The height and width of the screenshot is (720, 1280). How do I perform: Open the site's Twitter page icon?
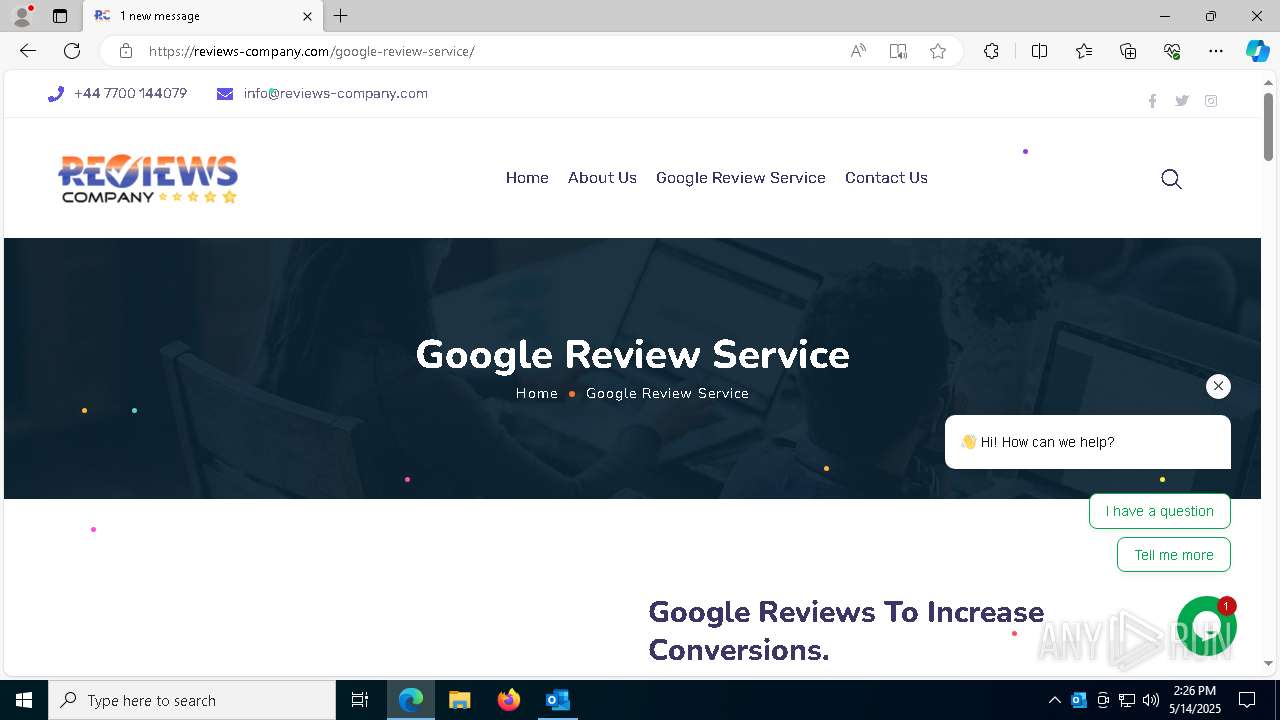click(1182, 101)
